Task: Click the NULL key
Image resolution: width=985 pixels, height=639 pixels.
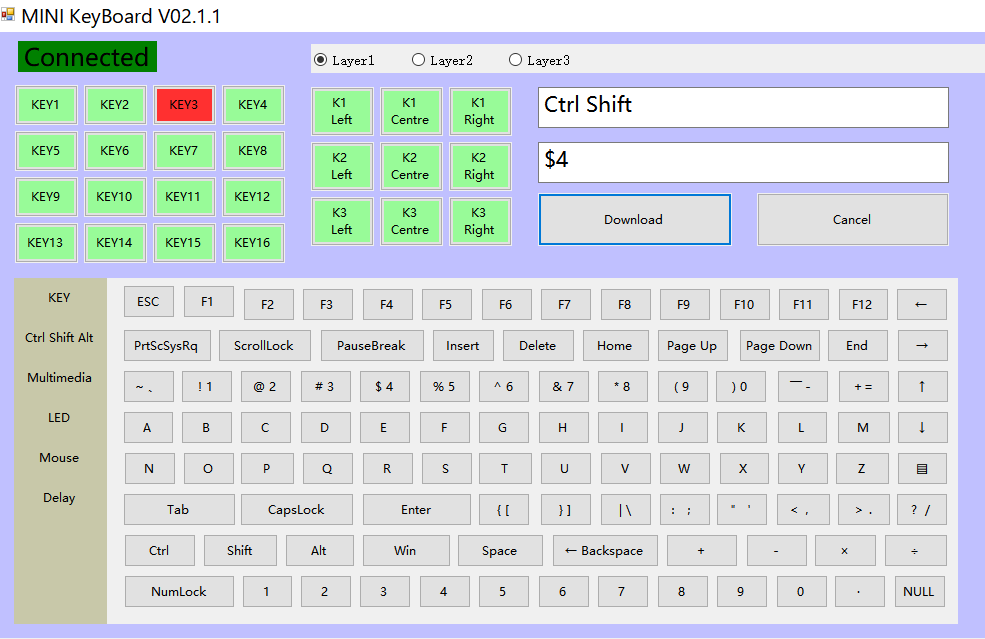Action: [x=920, y=592]
